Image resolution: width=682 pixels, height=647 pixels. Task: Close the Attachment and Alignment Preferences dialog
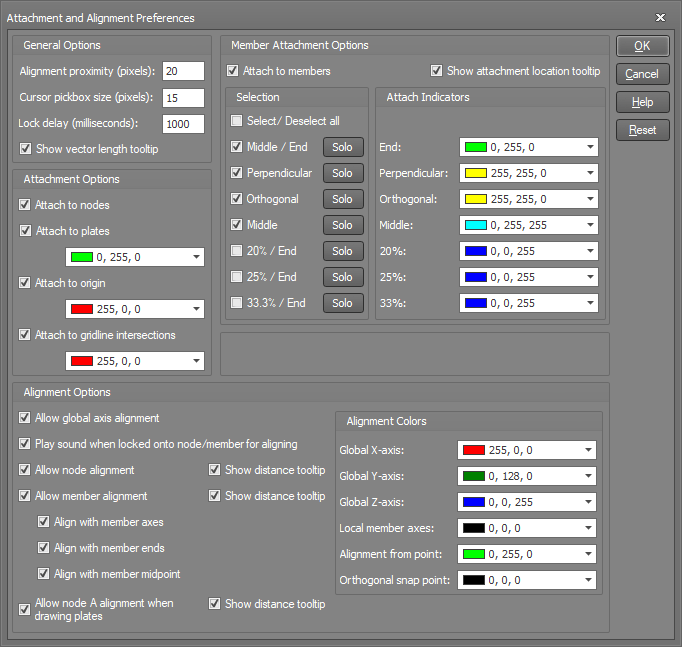(660, 17)
